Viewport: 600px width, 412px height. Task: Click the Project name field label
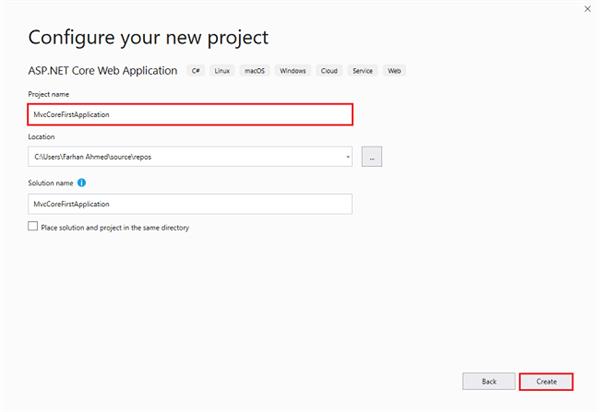(x=48, y=93)
